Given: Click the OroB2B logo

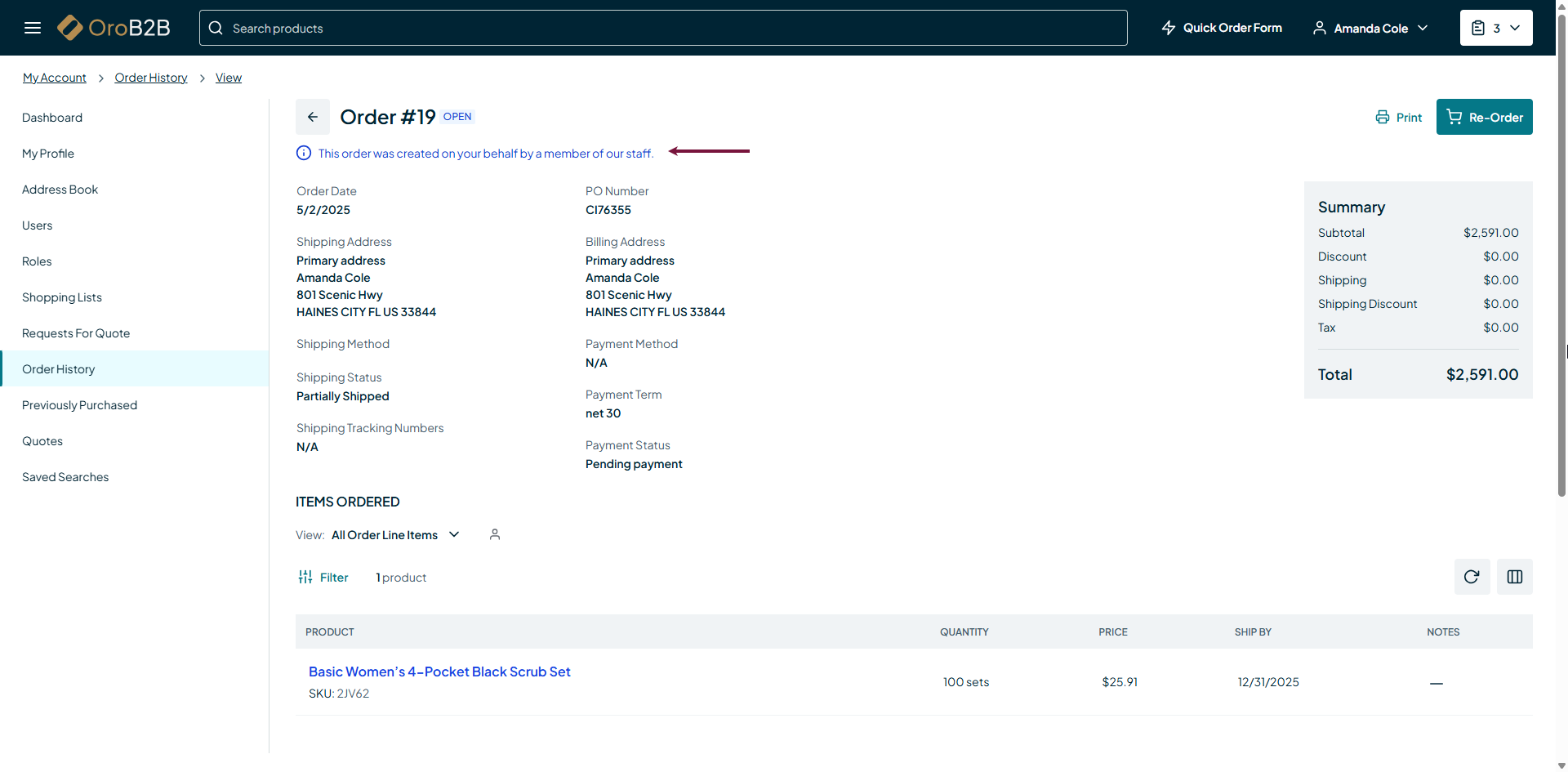Looking at the screenshot, I should (x=114, y=28).
